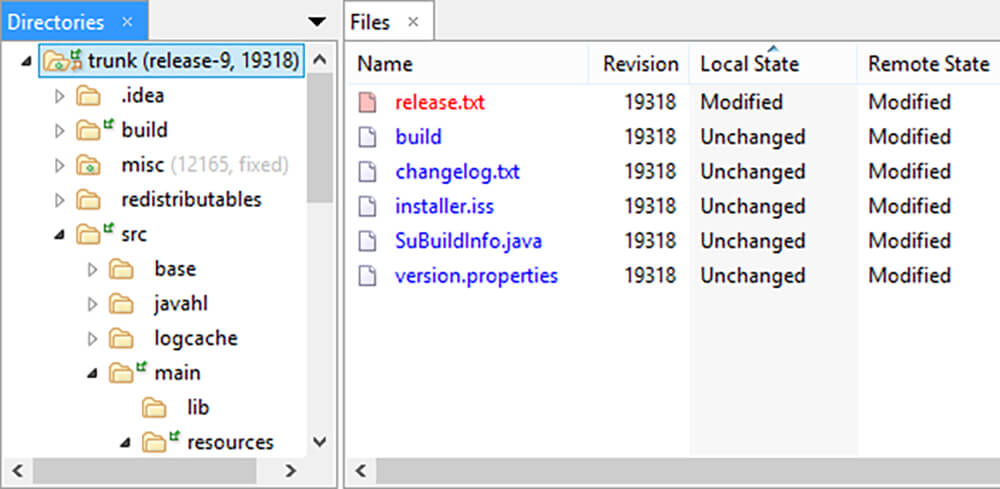The height and width of the screenshot is (489, 1000).
Task: Click Unchanged local state of changelog.txt
Action: pyautogui.click(x=753, y=172)
